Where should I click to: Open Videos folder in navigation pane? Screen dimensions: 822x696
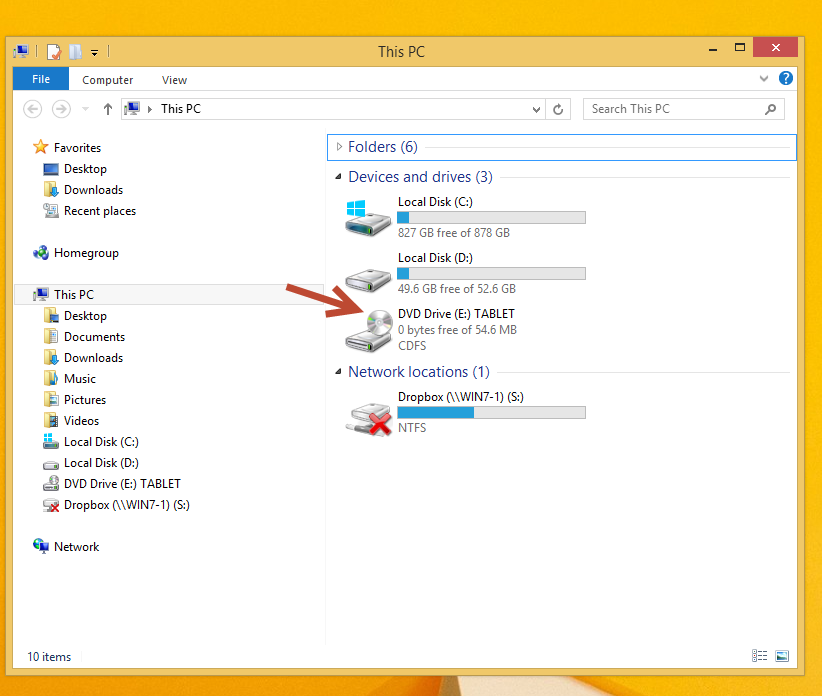(81, 421)
